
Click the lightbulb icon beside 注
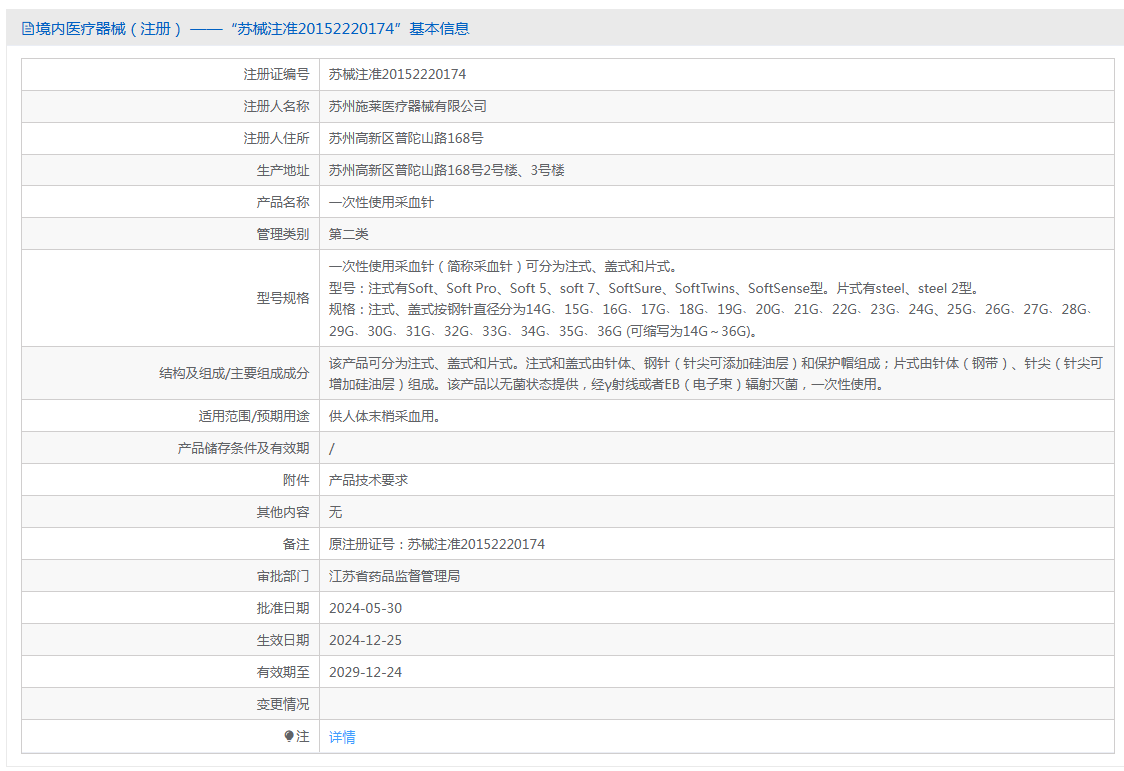(x=289, y=736)
